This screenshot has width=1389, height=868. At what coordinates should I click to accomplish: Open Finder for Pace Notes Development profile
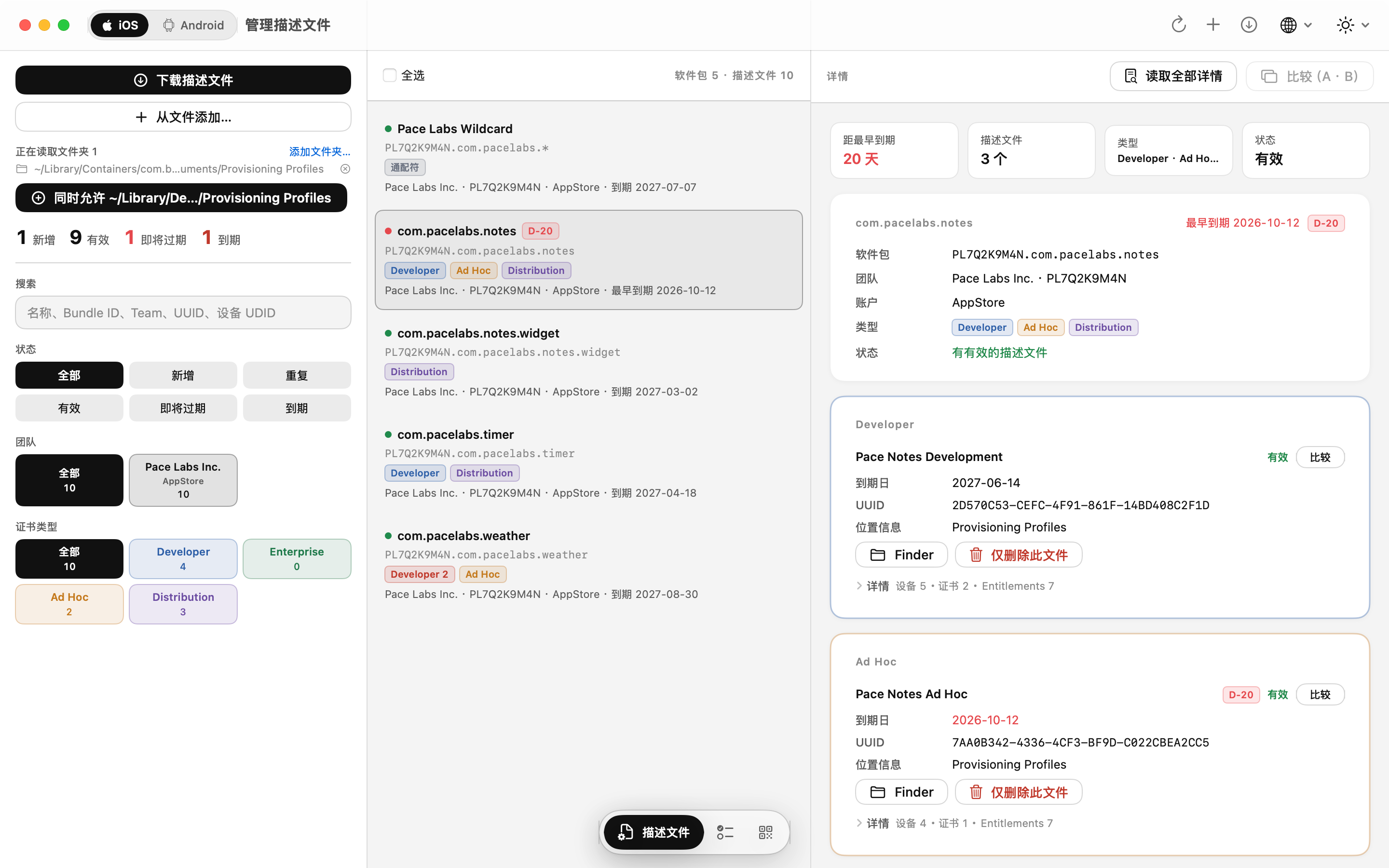click(901, 555)
